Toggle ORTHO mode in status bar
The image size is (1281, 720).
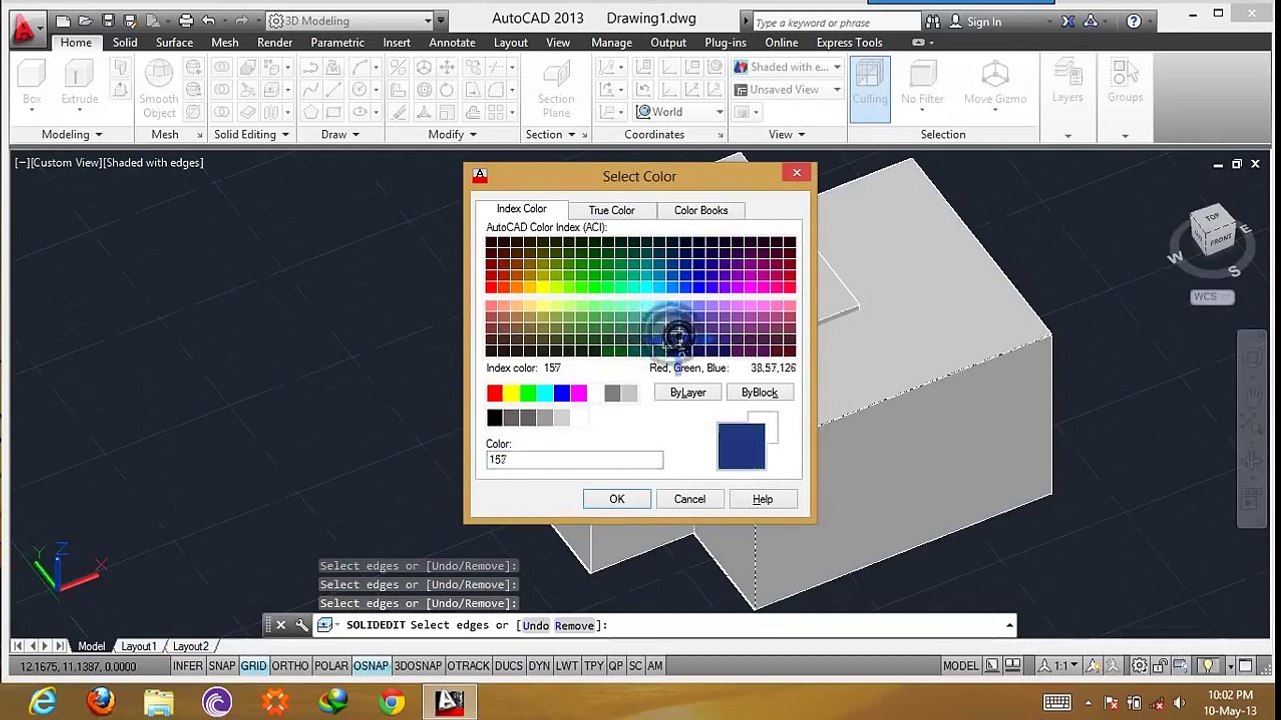click(290, 666)
